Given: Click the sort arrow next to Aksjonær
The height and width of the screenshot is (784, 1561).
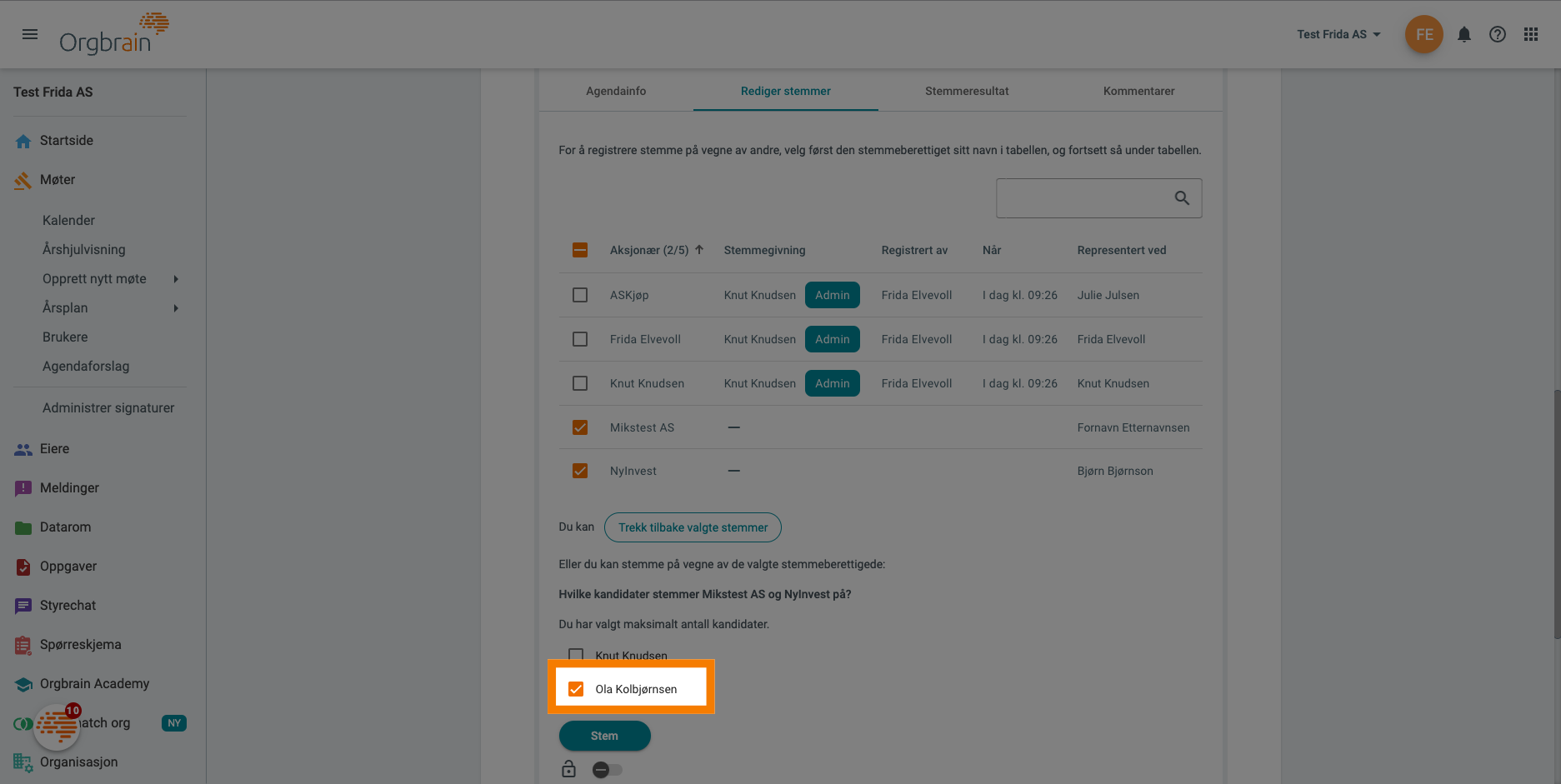Looking at the screenshot, I should (699, 250).
